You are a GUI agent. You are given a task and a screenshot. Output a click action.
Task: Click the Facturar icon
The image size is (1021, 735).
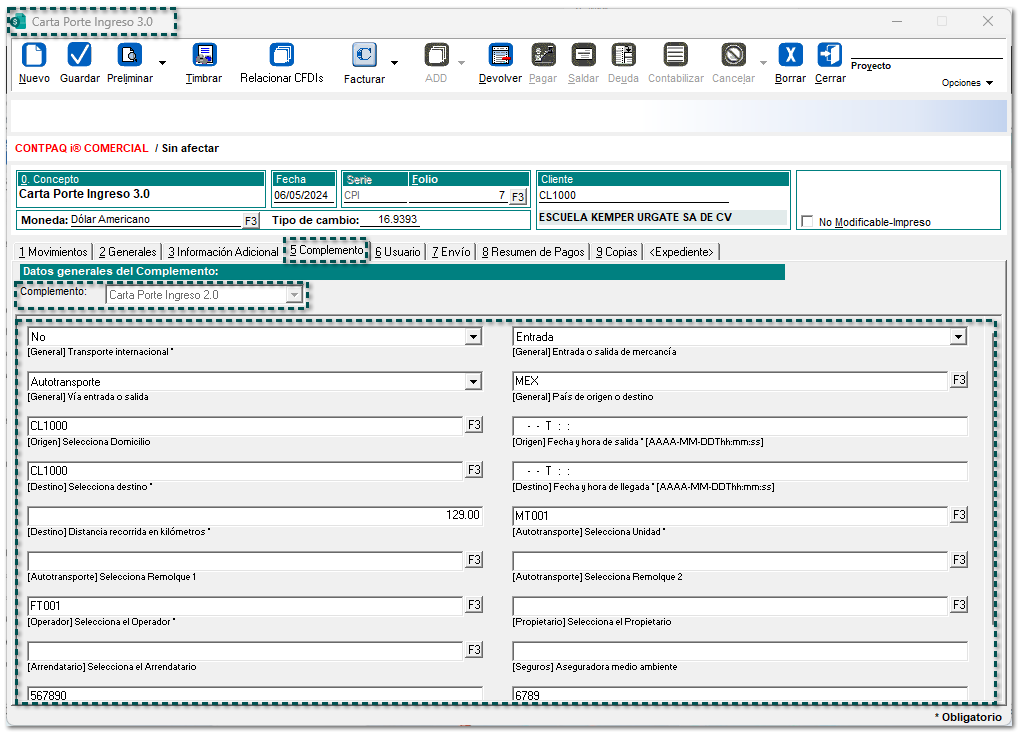point(364,56)
